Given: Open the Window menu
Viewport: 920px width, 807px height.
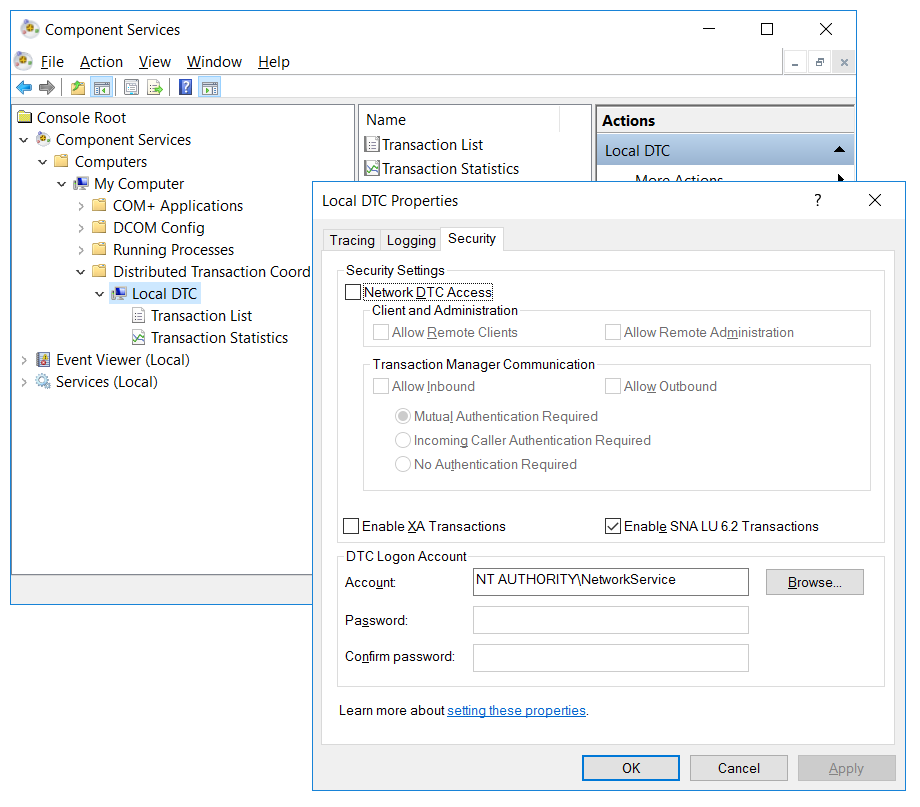Looking at the screenshot, I should 214,62.
